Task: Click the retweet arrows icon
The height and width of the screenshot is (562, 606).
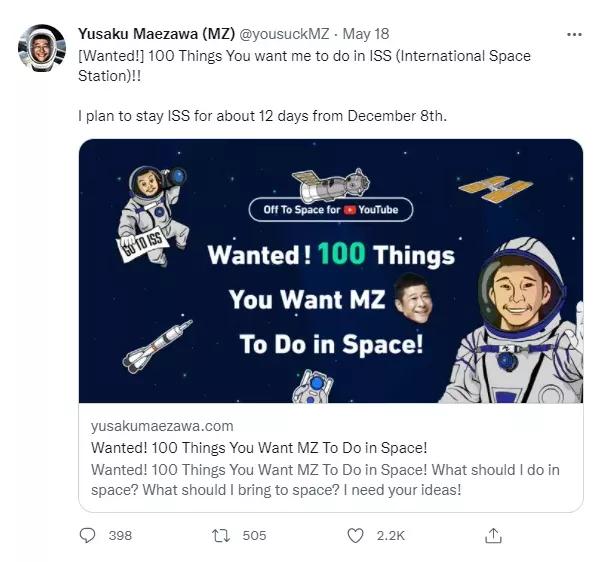Action: pyautogui.click(x=221, y=535)
